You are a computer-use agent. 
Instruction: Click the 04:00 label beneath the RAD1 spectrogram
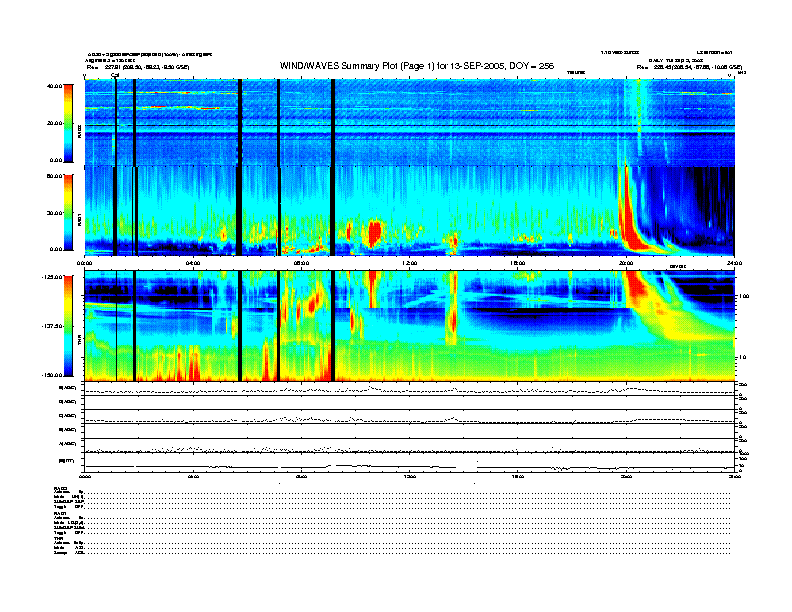click(x=193, y=263)
